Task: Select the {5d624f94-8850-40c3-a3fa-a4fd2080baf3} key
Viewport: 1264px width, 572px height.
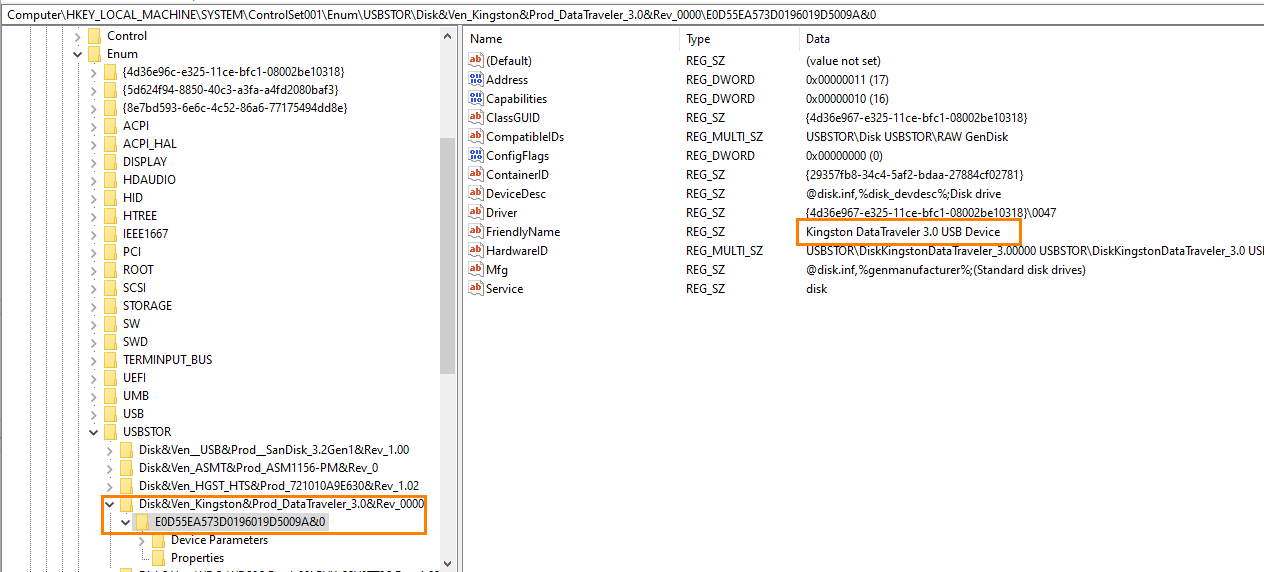Action: tap(231, 90)
